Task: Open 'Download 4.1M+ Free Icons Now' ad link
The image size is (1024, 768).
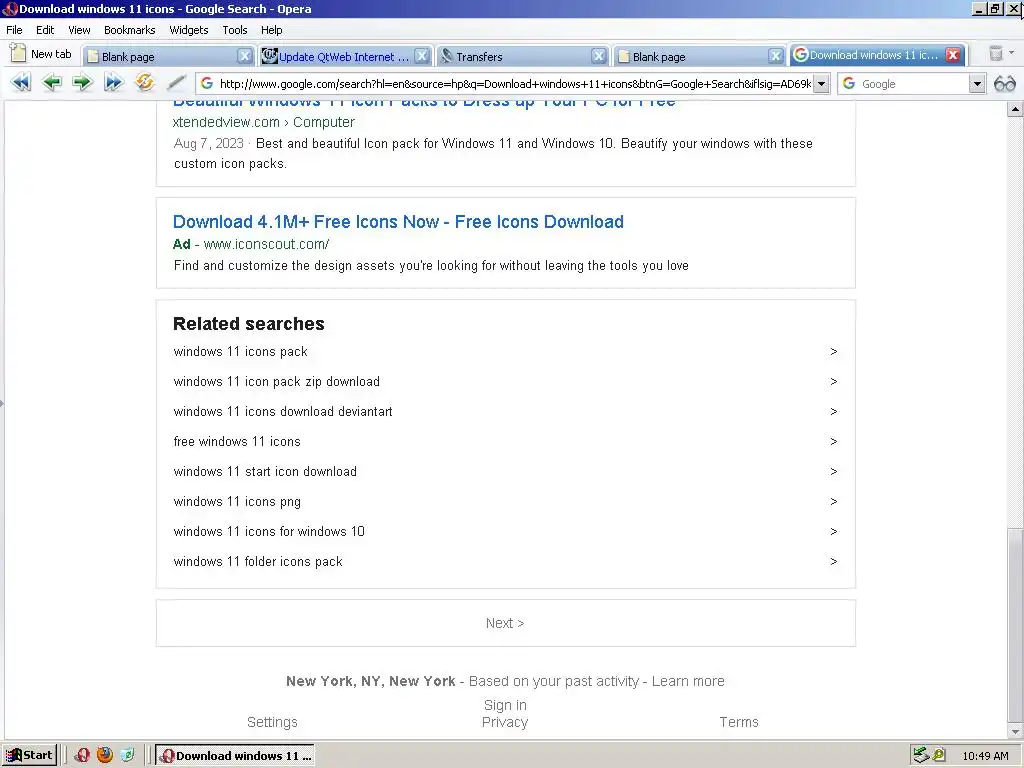Action: tap(398, 222)
